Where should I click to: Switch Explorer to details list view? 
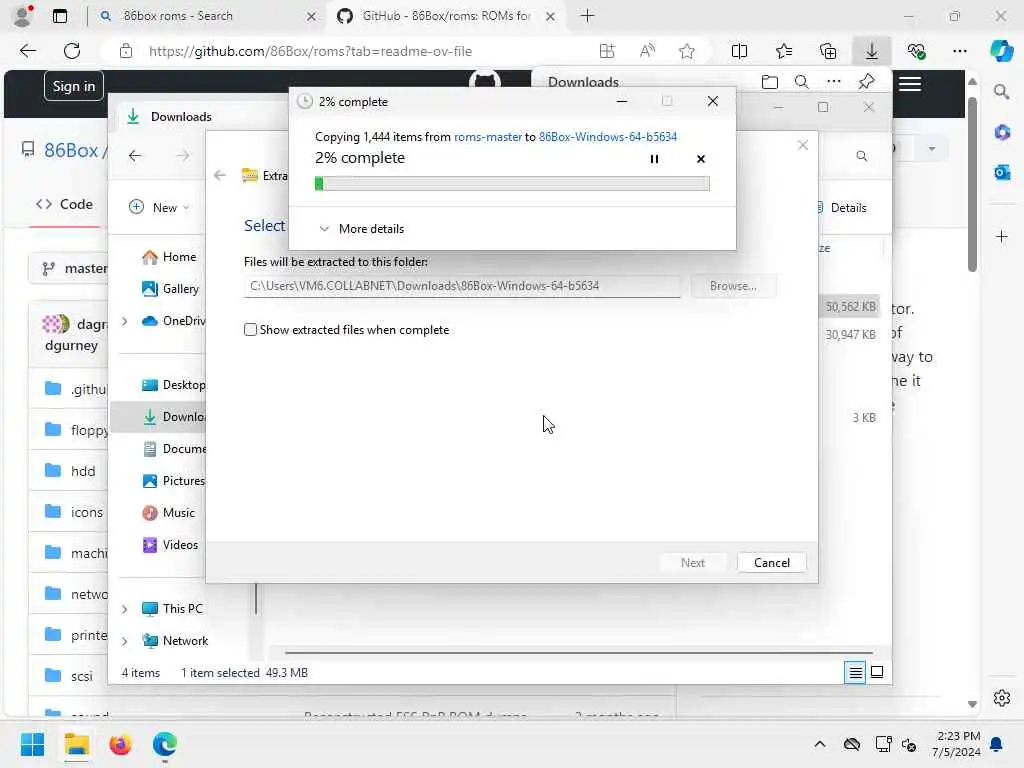tap(855, 672)
